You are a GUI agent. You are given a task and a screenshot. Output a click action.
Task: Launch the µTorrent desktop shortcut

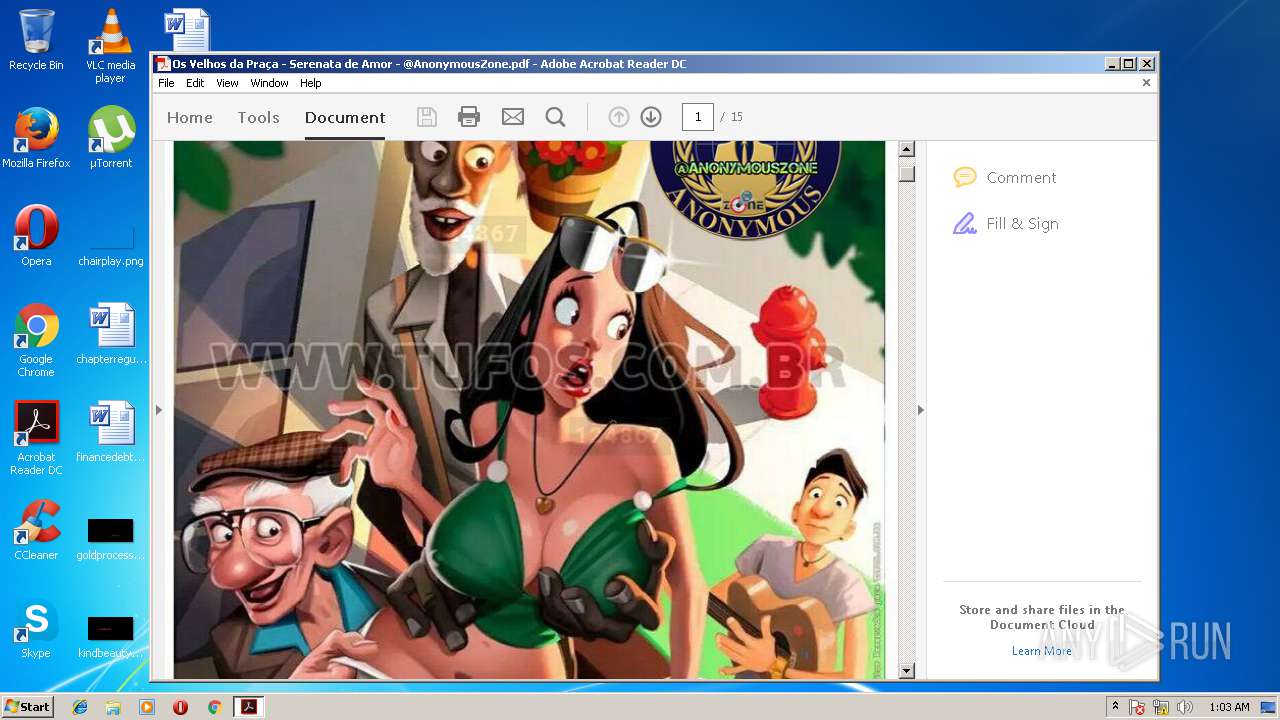pyautogui.click(x=111, y=138)
